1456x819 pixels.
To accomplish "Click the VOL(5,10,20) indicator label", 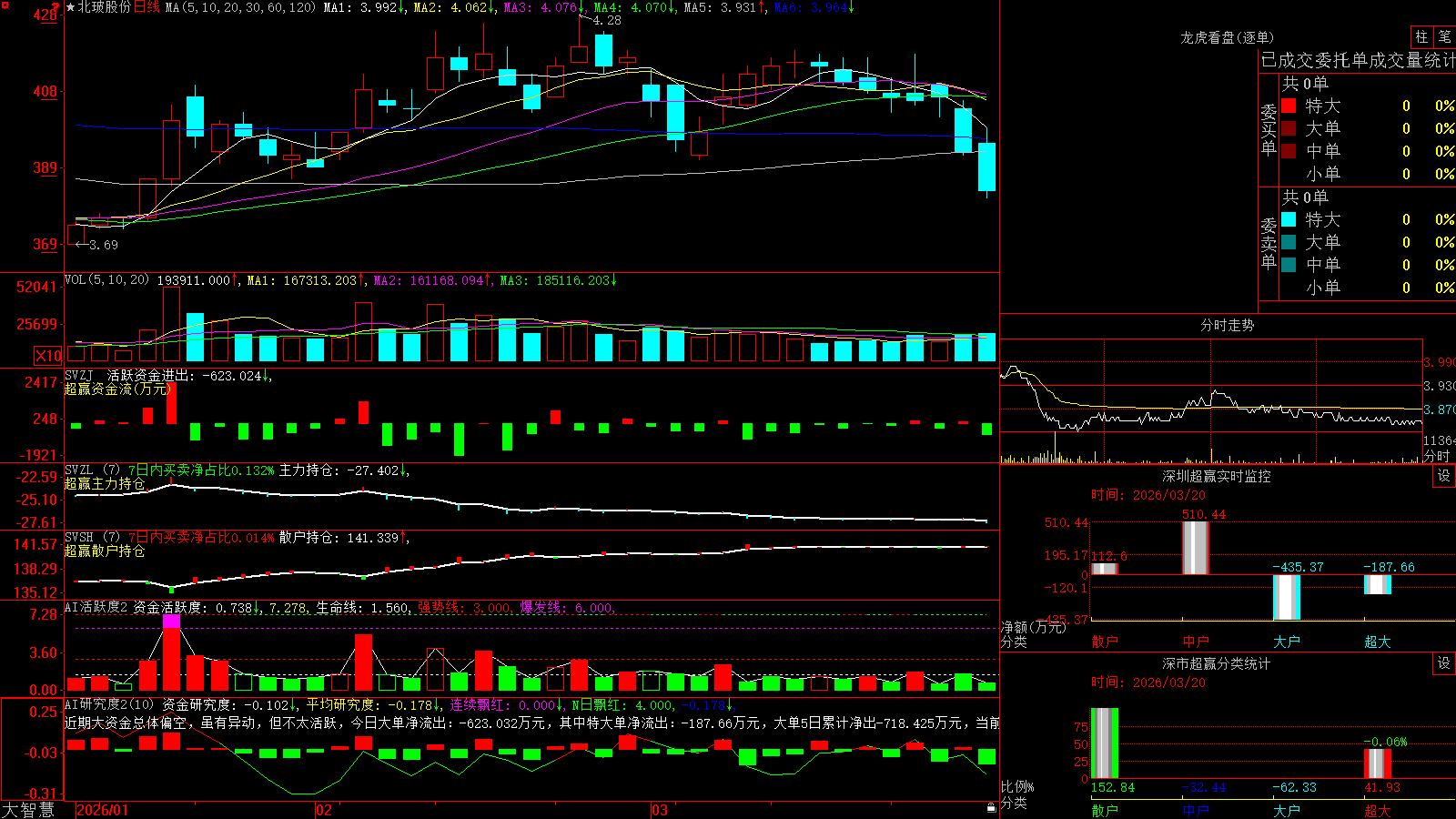I will pos(106,279).
